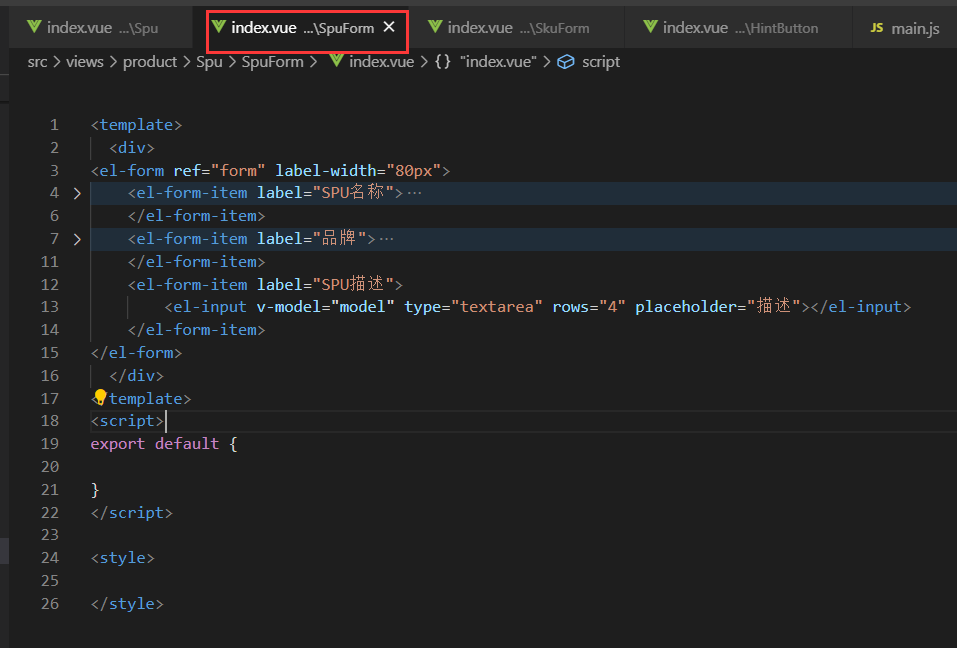Click the folded ellipsis after SPU名称 line
The width and height of the screenshot is (957, 648).
(414, 193)
